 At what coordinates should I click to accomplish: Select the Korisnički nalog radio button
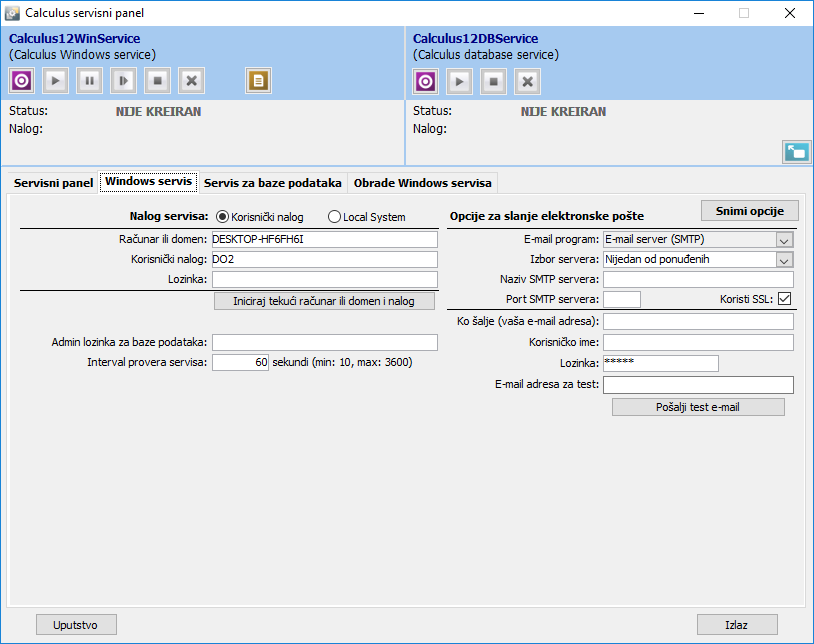[223, 217]
